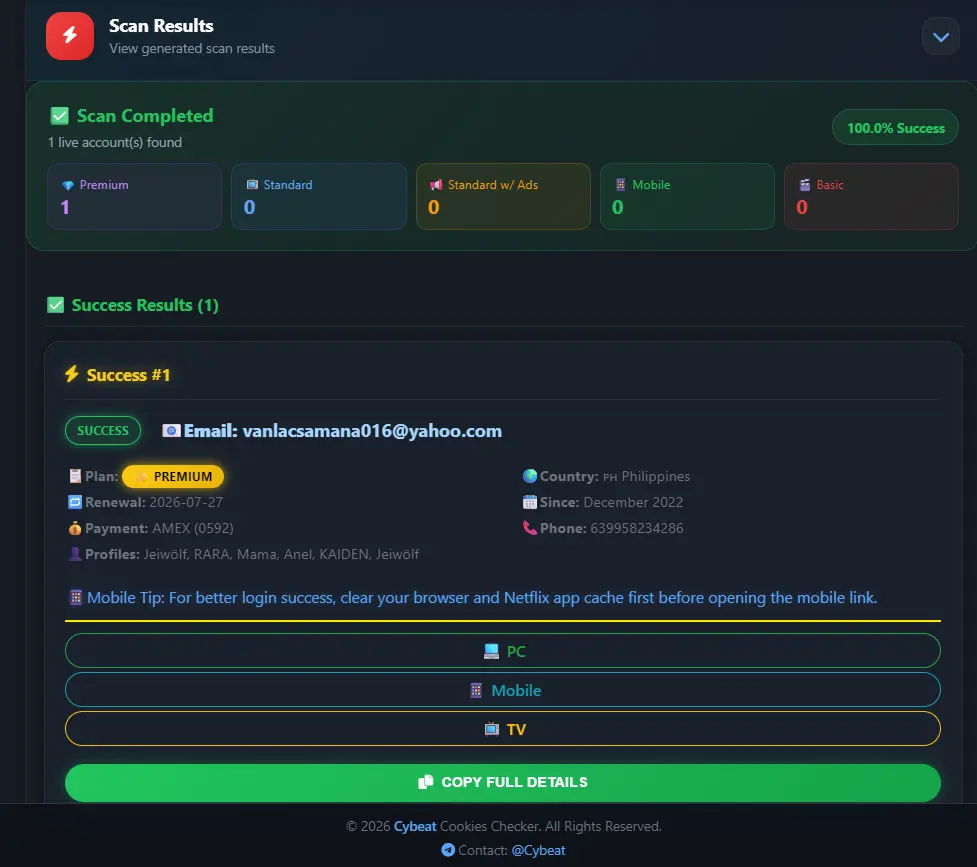Screen dimensions: 977x867
Task: Click the phone icon before Mobile Tip
Action: 76,598
